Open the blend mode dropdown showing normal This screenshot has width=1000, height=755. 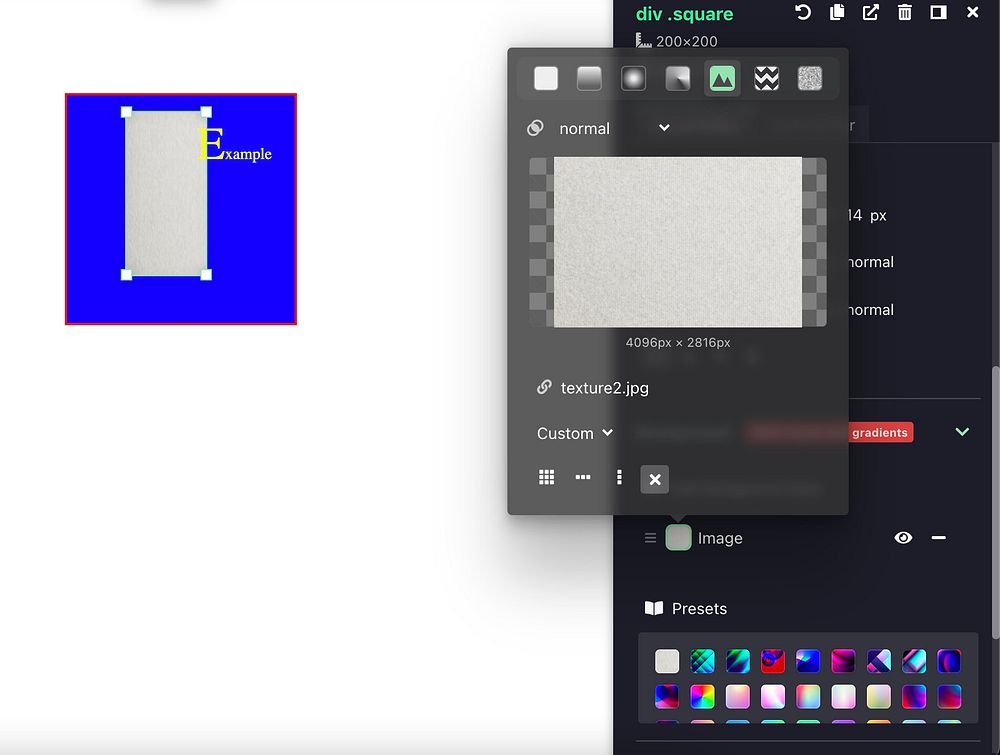[x=614, y=128]
